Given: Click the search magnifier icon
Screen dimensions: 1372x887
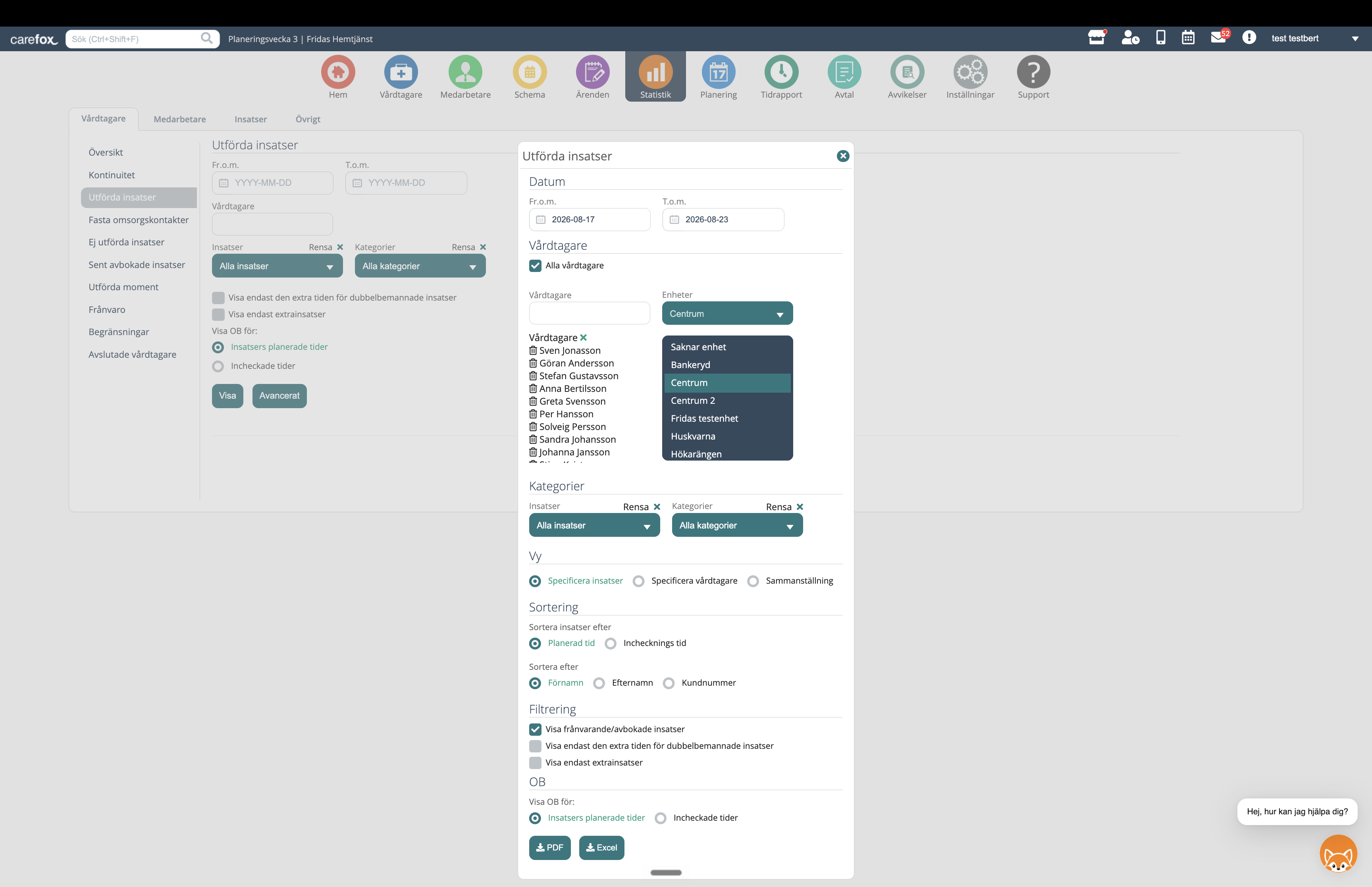Looking at the screenshot, I should (x=207, y=39).
